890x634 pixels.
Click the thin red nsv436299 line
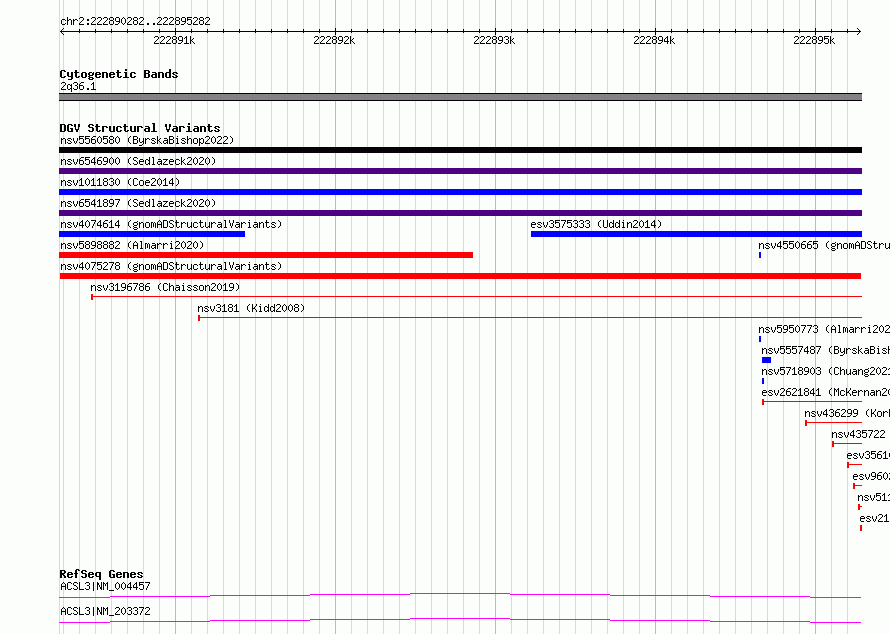tap(833, 423)
